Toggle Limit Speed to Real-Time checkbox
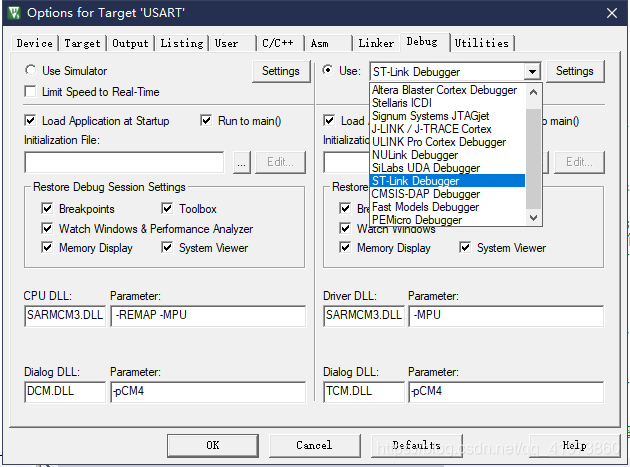 pyautogui.click(x=30, y=92)
